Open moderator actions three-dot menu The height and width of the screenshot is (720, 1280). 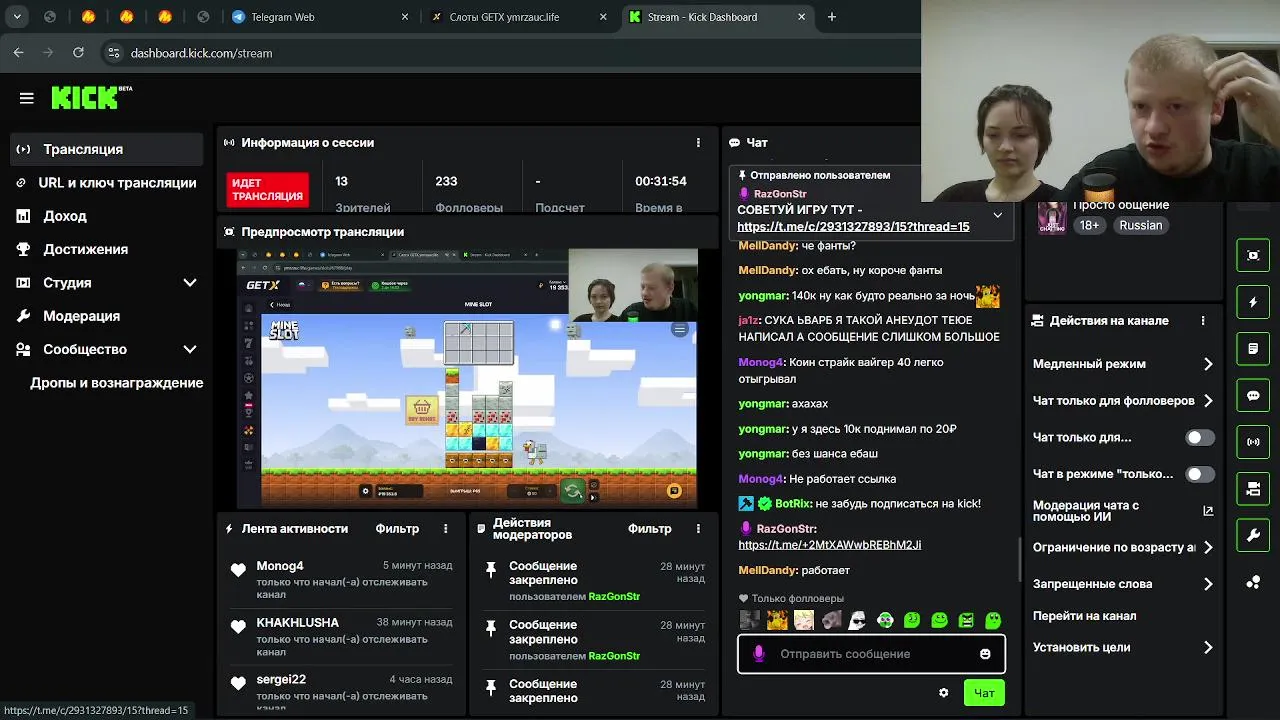698,529
